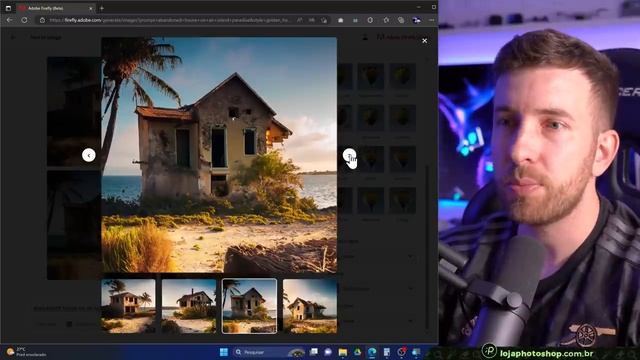Select the second thumbnail of the beach house
Image resolution: width=640 pixels, height=360 pixels.
coord(189,306)
